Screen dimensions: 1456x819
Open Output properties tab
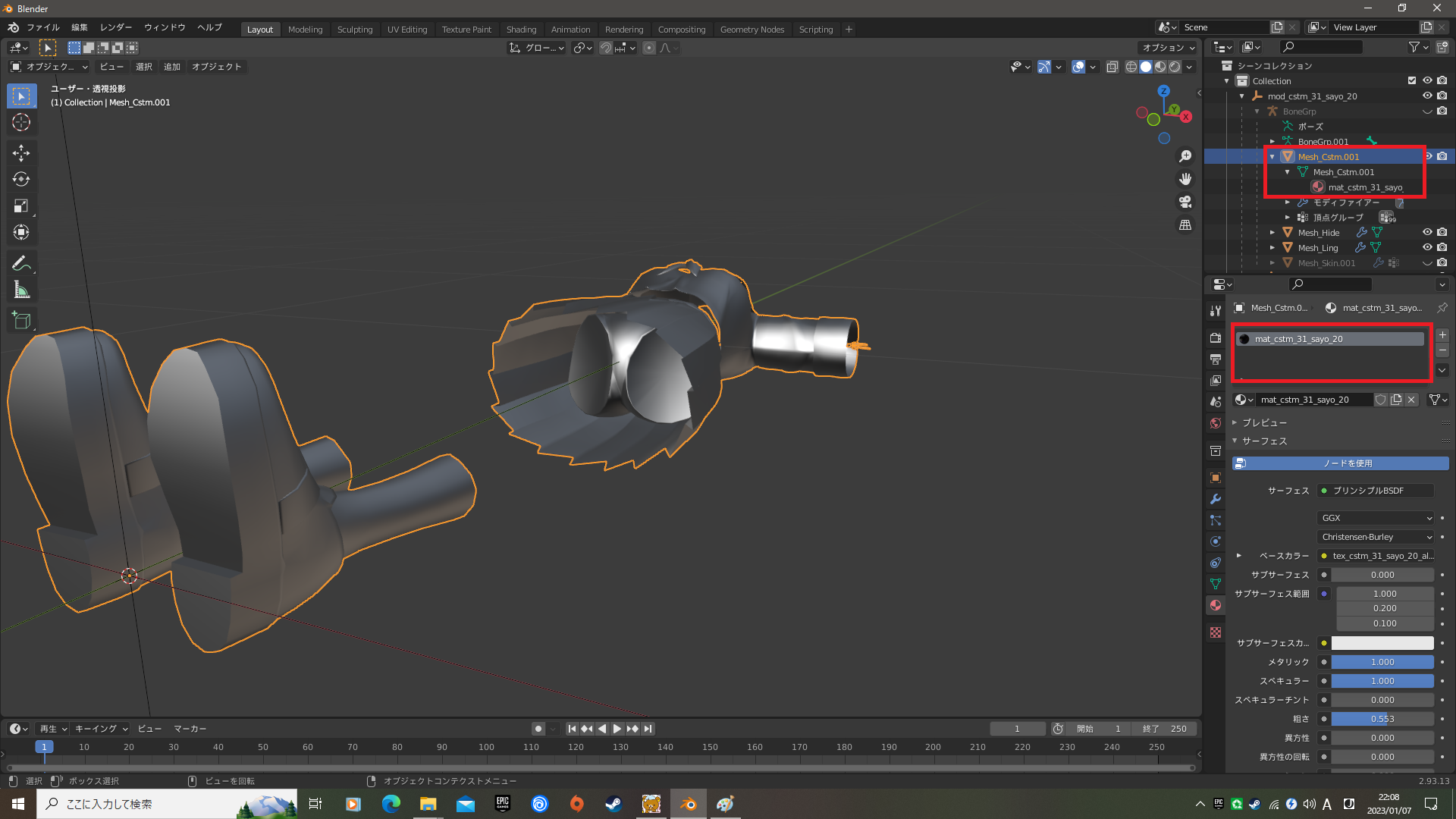pos(1216,359)
